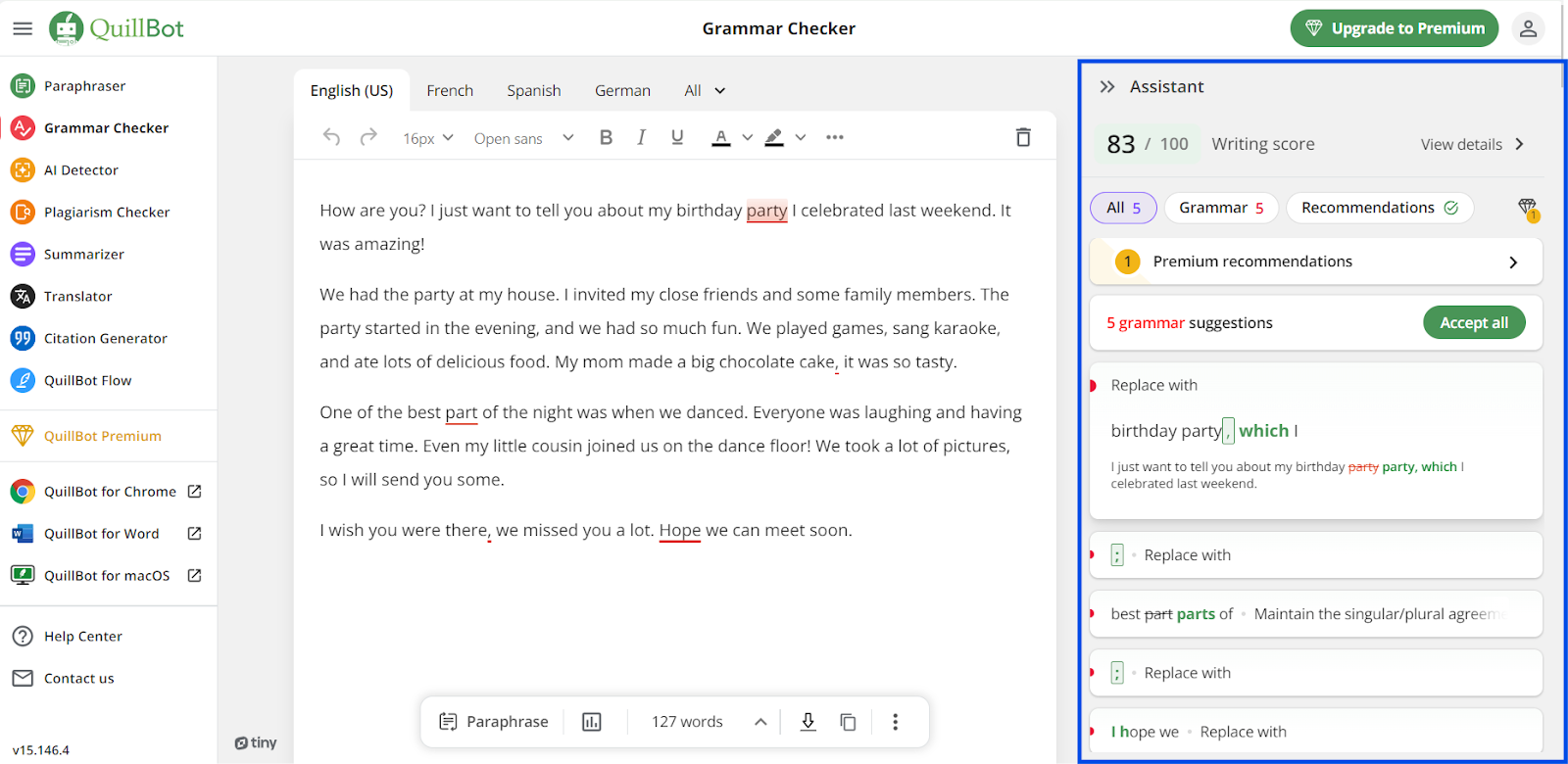Click the underlined word 'Hope' in text
The height and width of the screenshot is (764, 1568).
click(x=680, y=530)
